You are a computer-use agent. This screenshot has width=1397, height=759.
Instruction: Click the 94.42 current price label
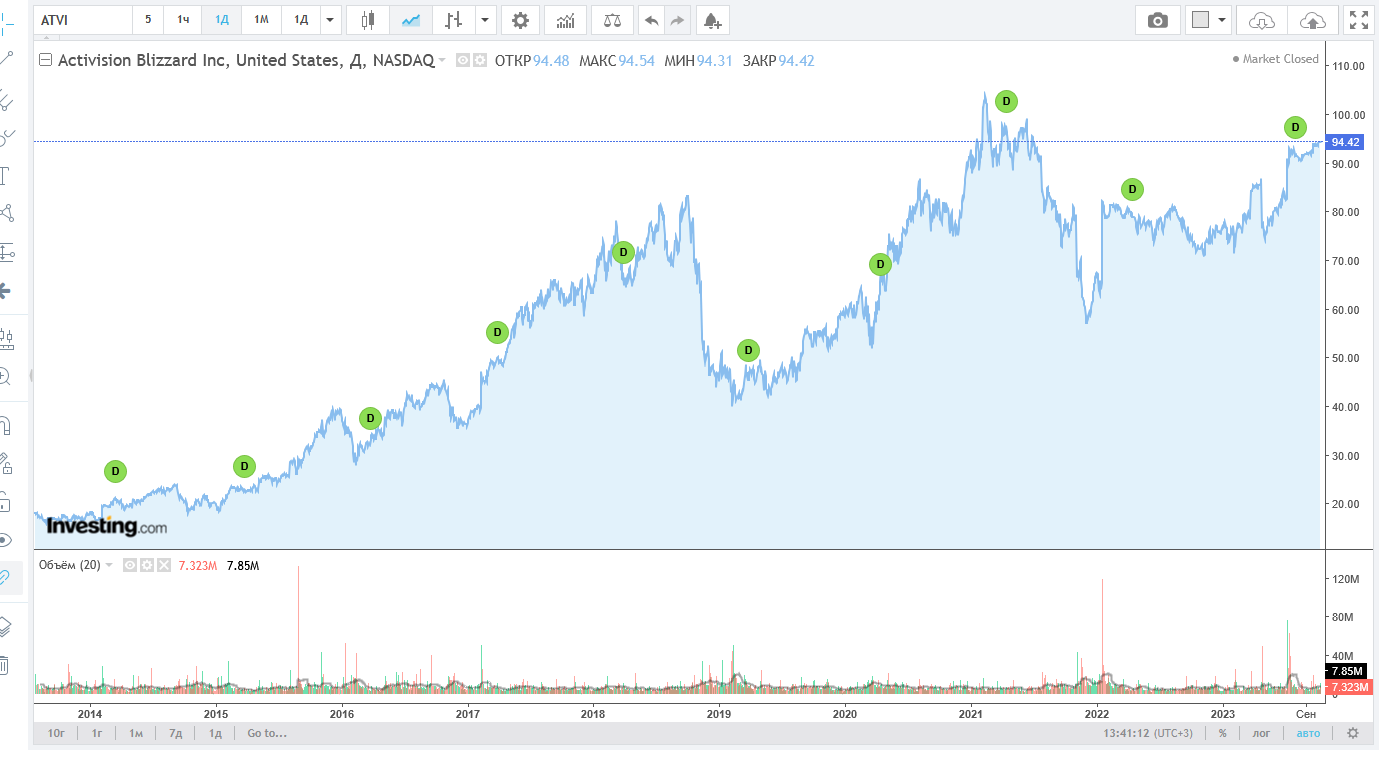point(1347,142)
